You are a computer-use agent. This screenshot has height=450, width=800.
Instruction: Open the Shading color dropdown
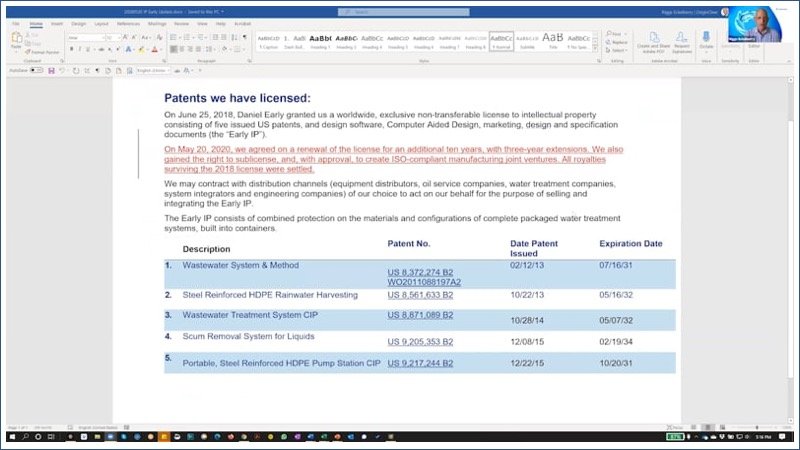point(225,49)
